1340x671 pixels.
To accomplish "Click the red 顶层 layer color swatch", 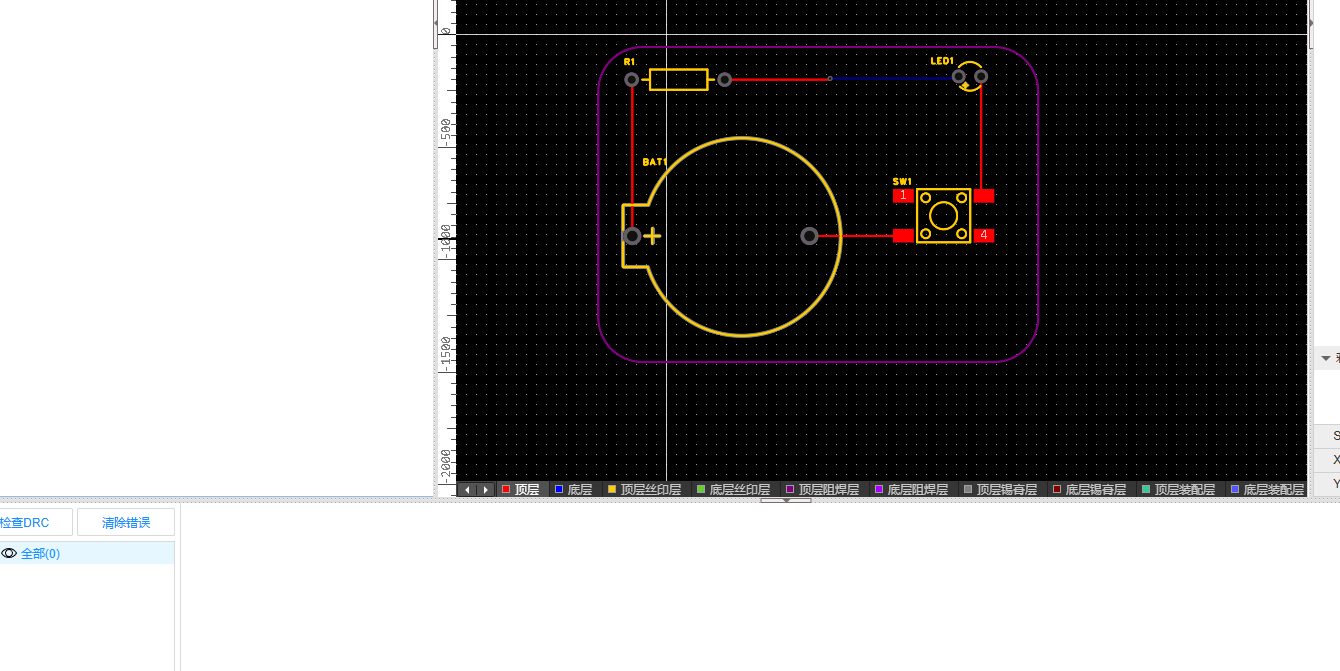I will [x=506, y=489].
